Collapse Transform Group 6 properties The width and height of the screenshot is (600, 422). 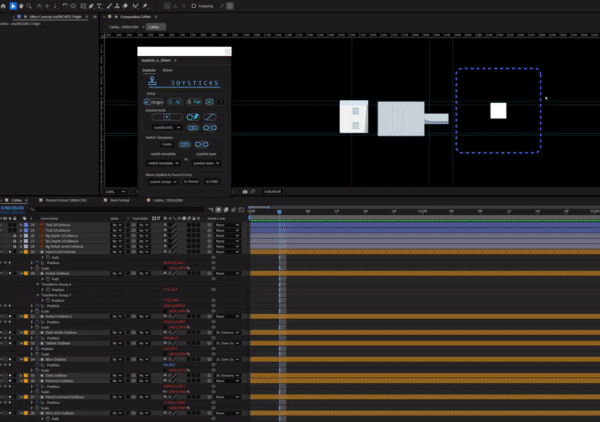coord(38,284)
